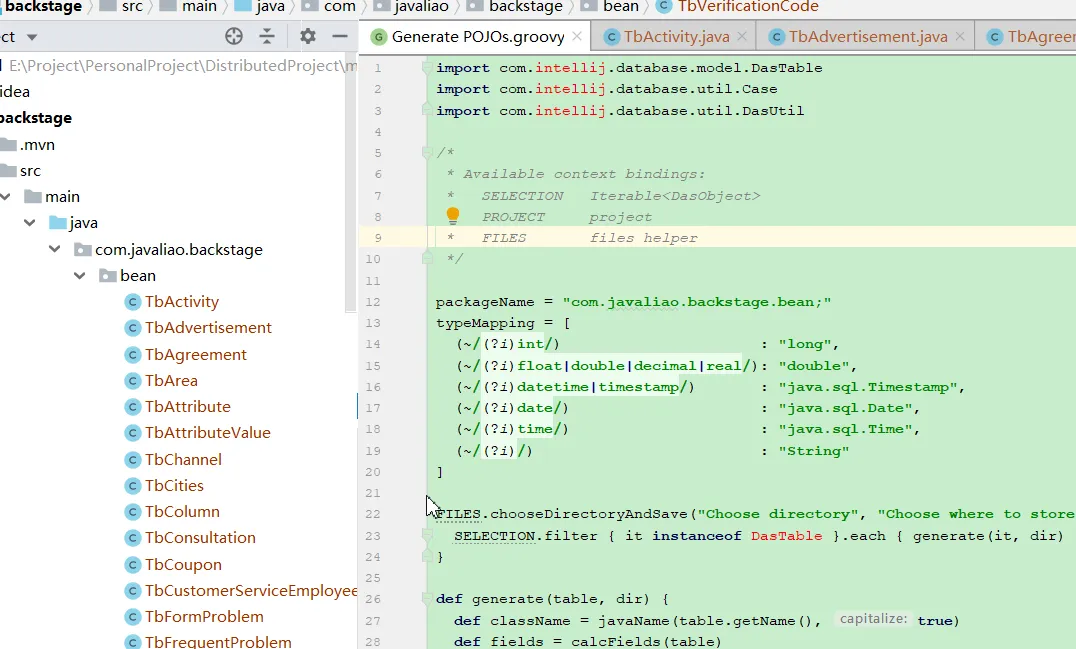
Task: Close the TbAdvertisement.java tab
Action: click(x=960, y=36)
